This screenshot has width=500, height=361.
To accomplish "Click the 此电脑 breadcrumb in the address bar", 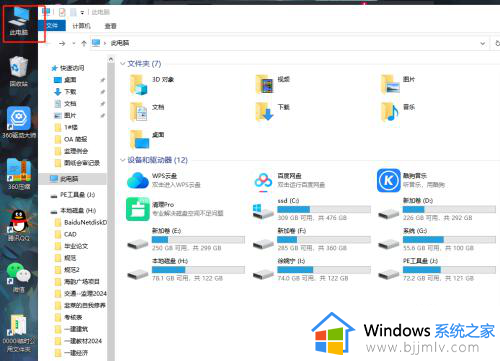I will pos(120,43).
